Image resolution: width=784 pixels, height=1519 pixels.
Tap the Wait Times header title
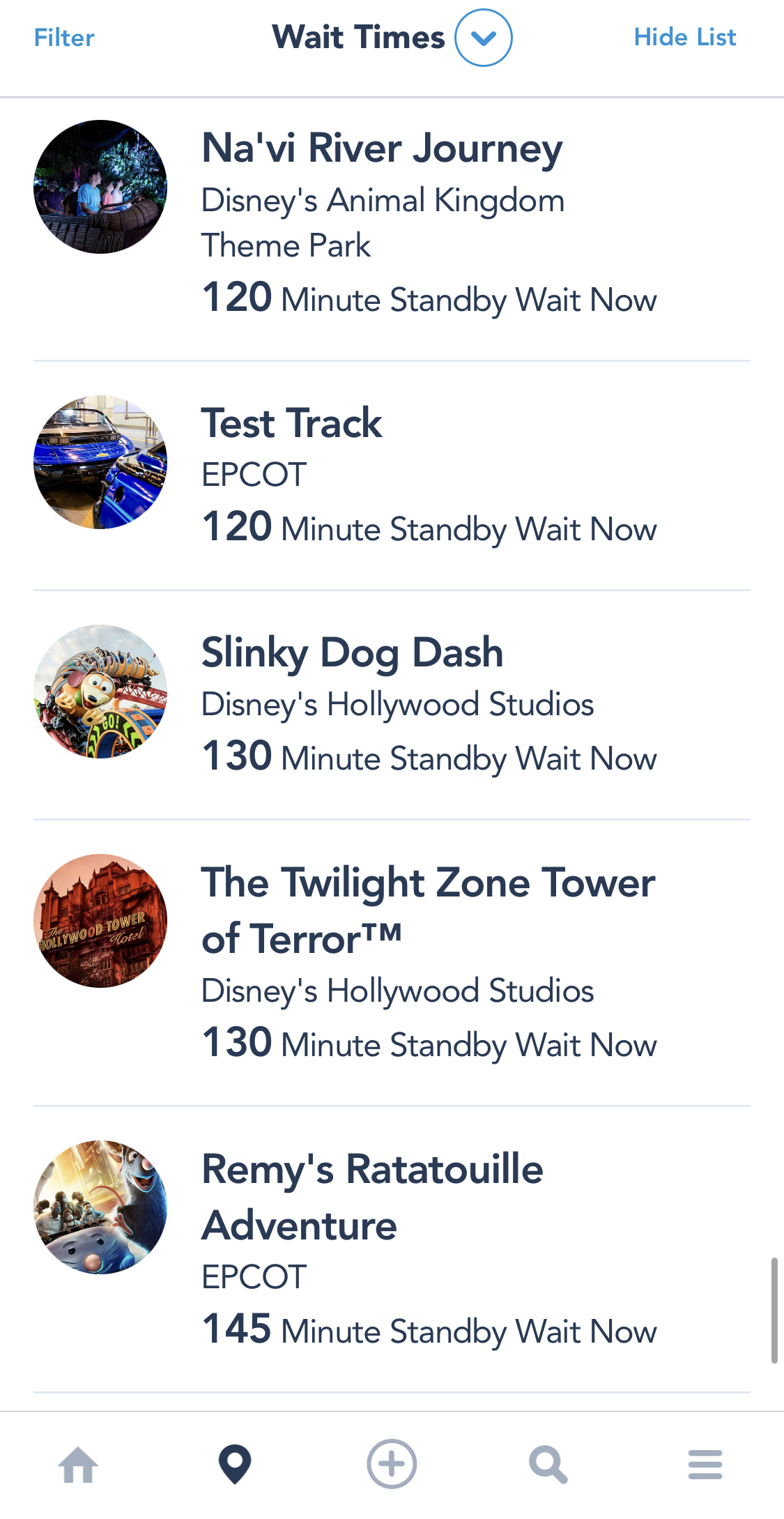pyautogui.click(x=358, y=38)
